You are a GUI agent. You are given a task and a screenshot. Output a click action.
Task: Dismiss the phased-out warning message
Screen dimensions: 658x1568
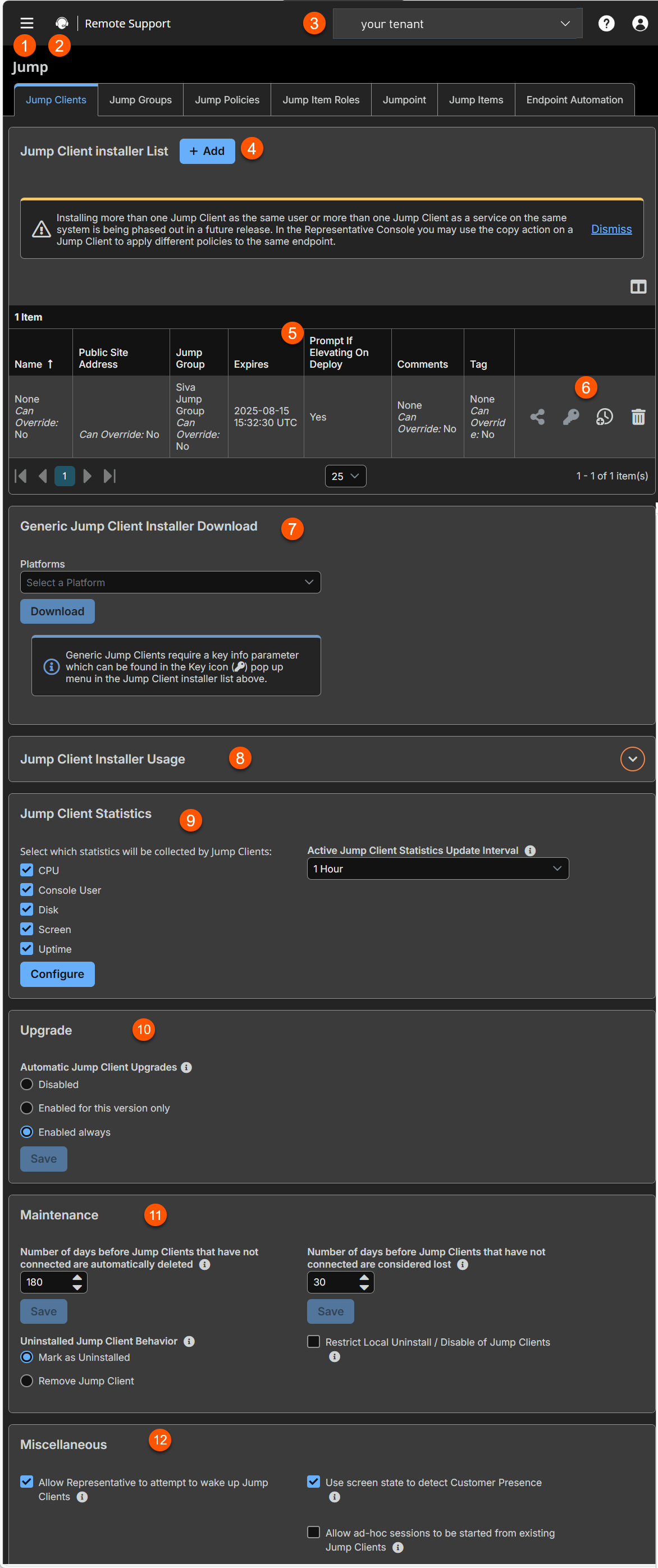(611, 229)
